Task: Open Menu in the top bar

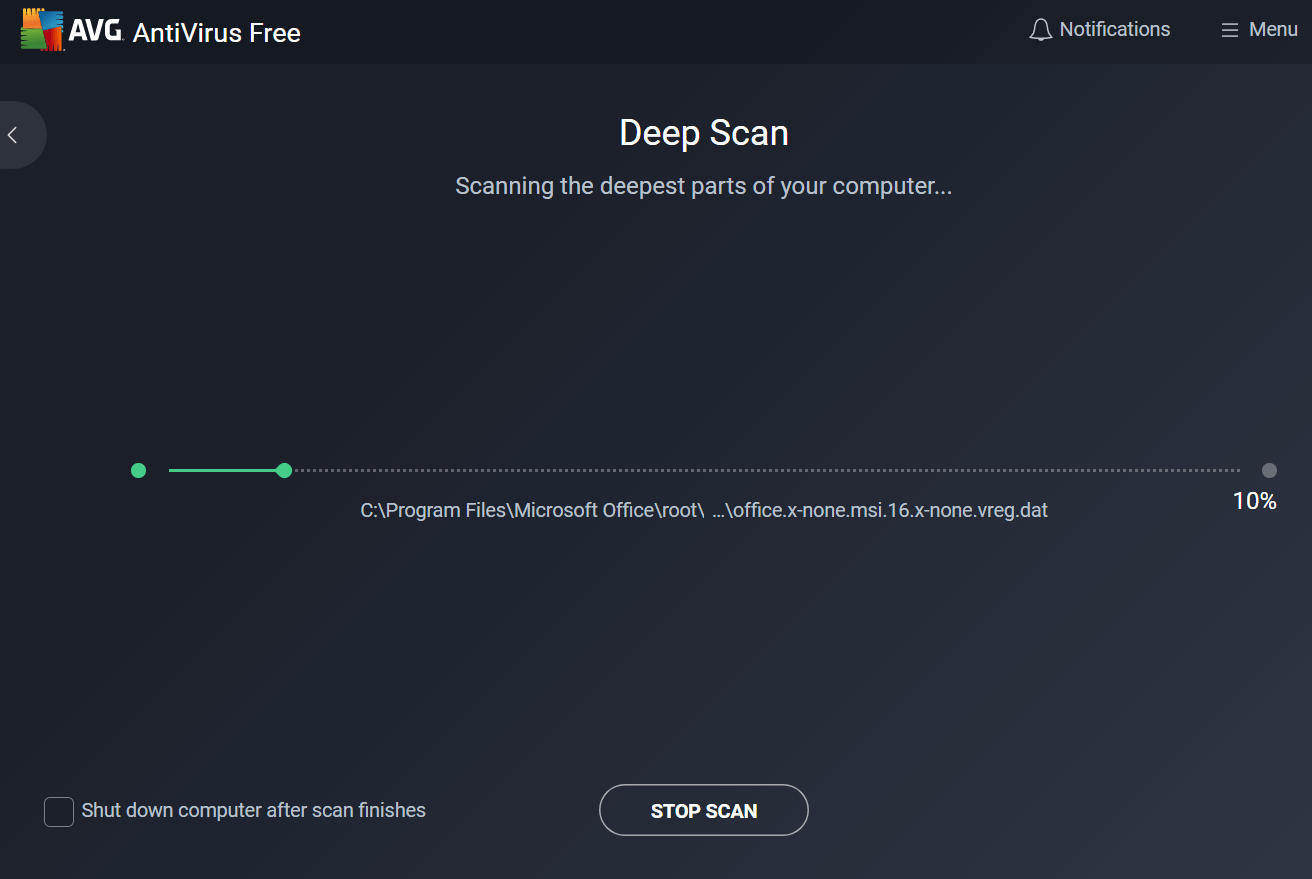Action: [x=1258, y=29]
